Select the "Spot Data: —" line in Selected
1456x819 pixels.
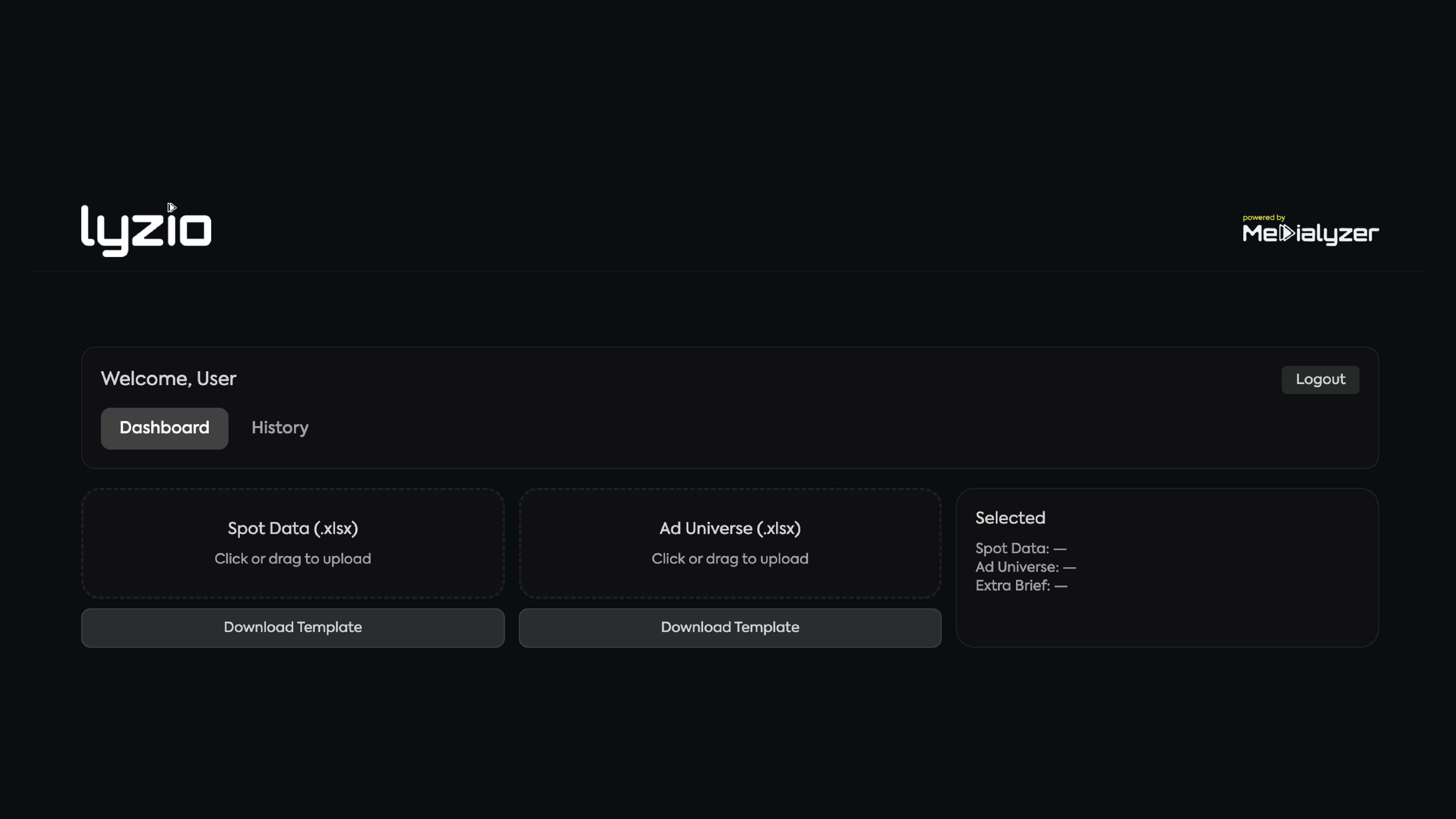point(1020,548)
